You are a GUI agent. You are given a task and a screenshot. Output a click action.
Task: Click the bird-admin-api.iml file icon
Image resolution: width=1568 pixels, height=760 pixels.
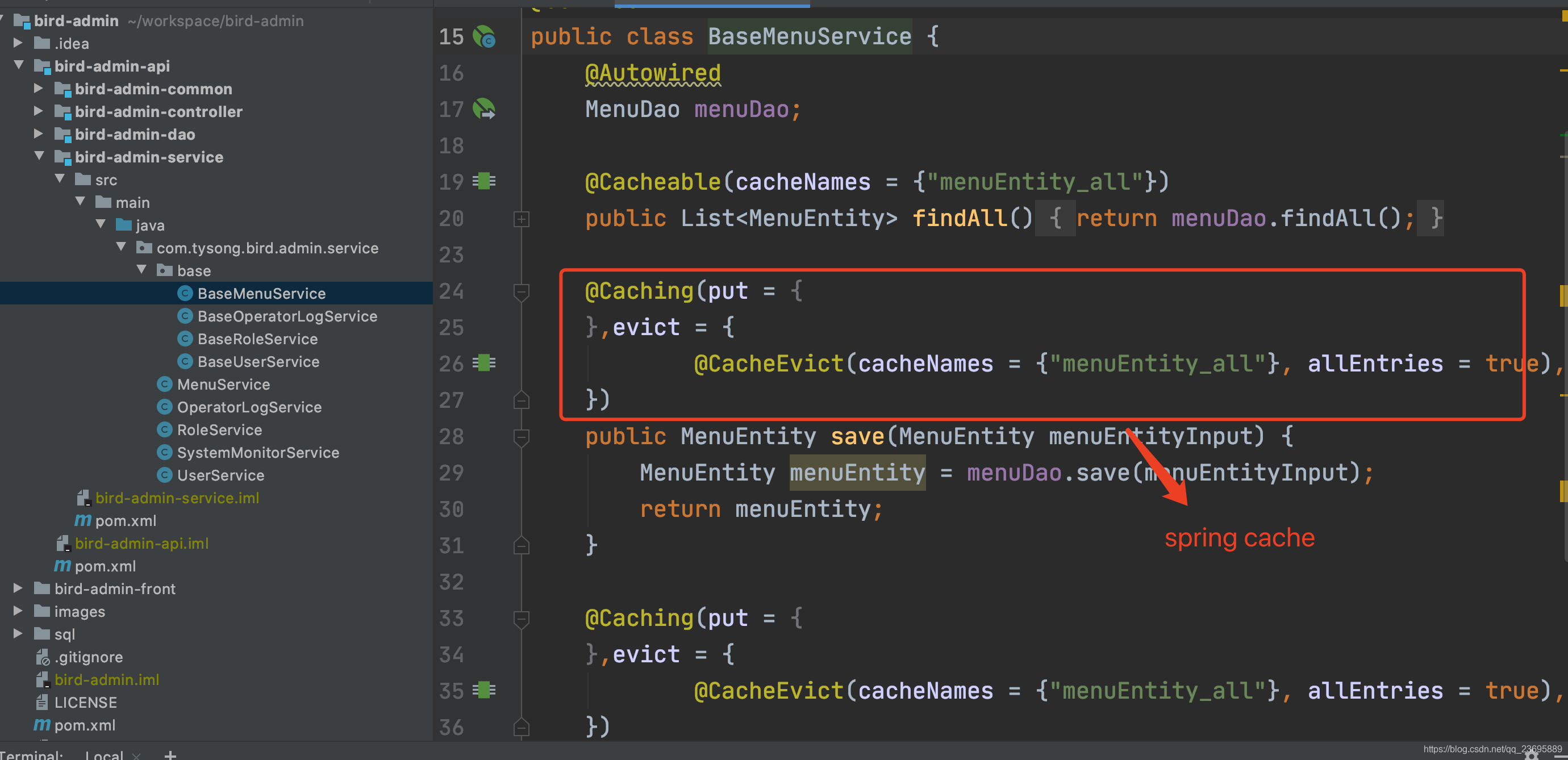click(x=62, y=544)
